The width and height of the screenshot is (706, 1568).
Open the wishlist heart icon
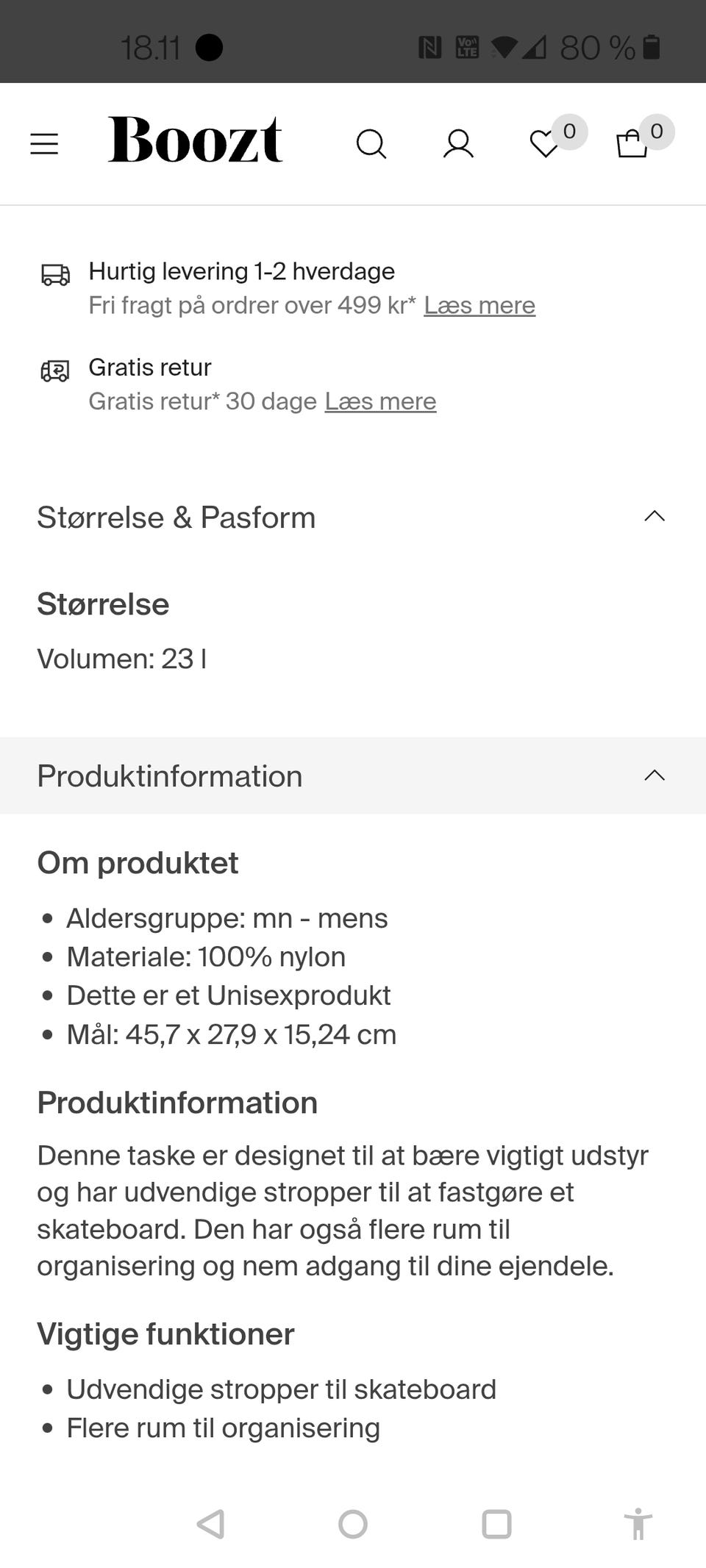tap(545, 144)
